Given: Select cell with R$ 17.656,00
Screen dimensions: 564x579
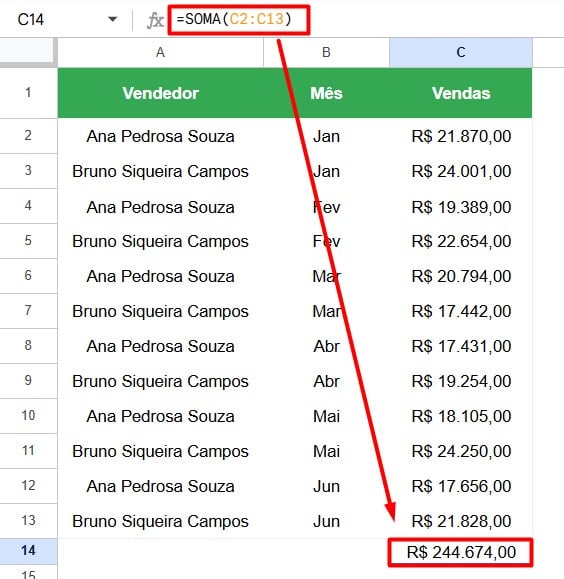Looking at the screenshot, I should click(x=461, y=486).
